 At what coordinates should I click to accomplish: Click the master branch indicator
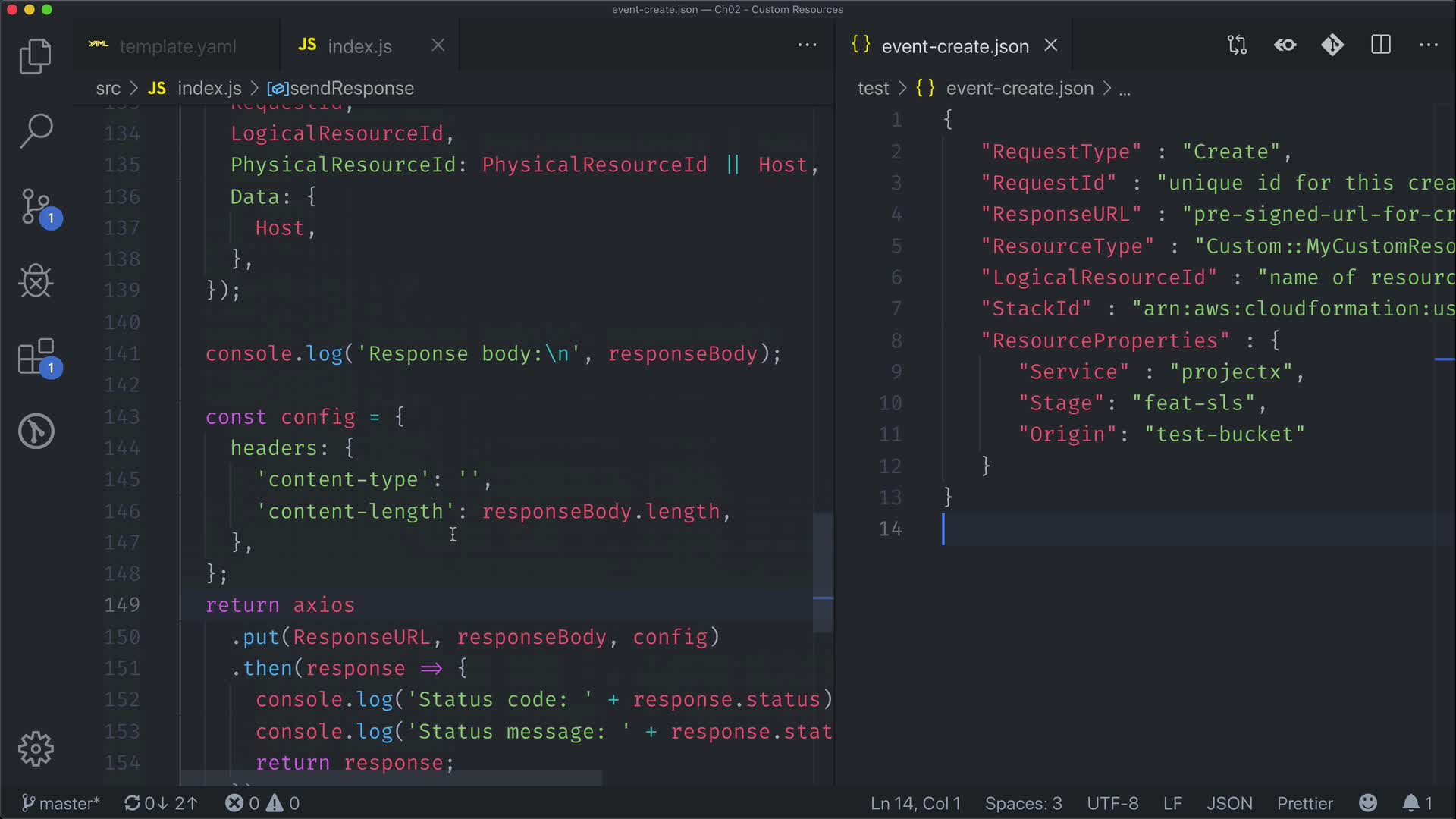click(61, 803)
